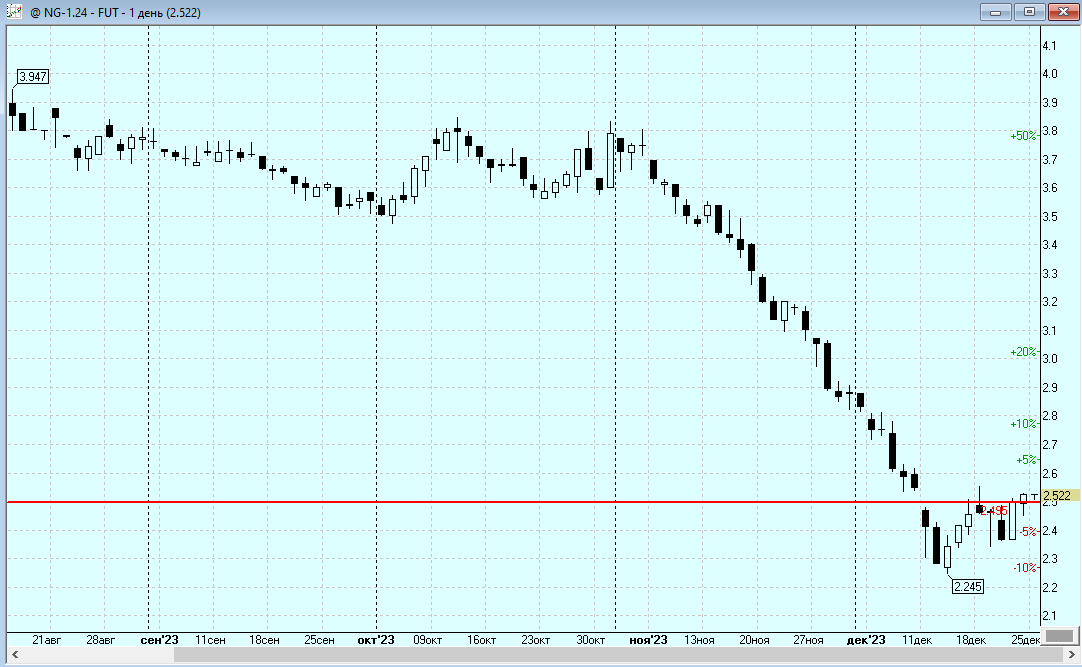Screen dimensions: 1082x667
Task: Click the gray button below price scale
Action: [x=1059, y=635]
